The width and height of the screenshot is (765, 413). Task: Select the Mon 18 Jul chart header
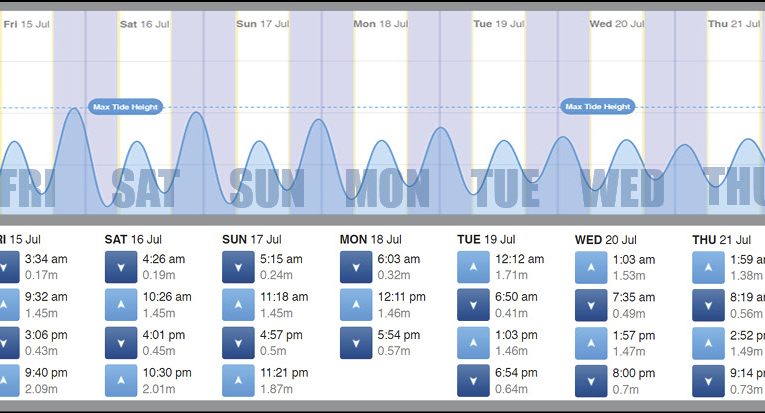[x=379, y=23]
